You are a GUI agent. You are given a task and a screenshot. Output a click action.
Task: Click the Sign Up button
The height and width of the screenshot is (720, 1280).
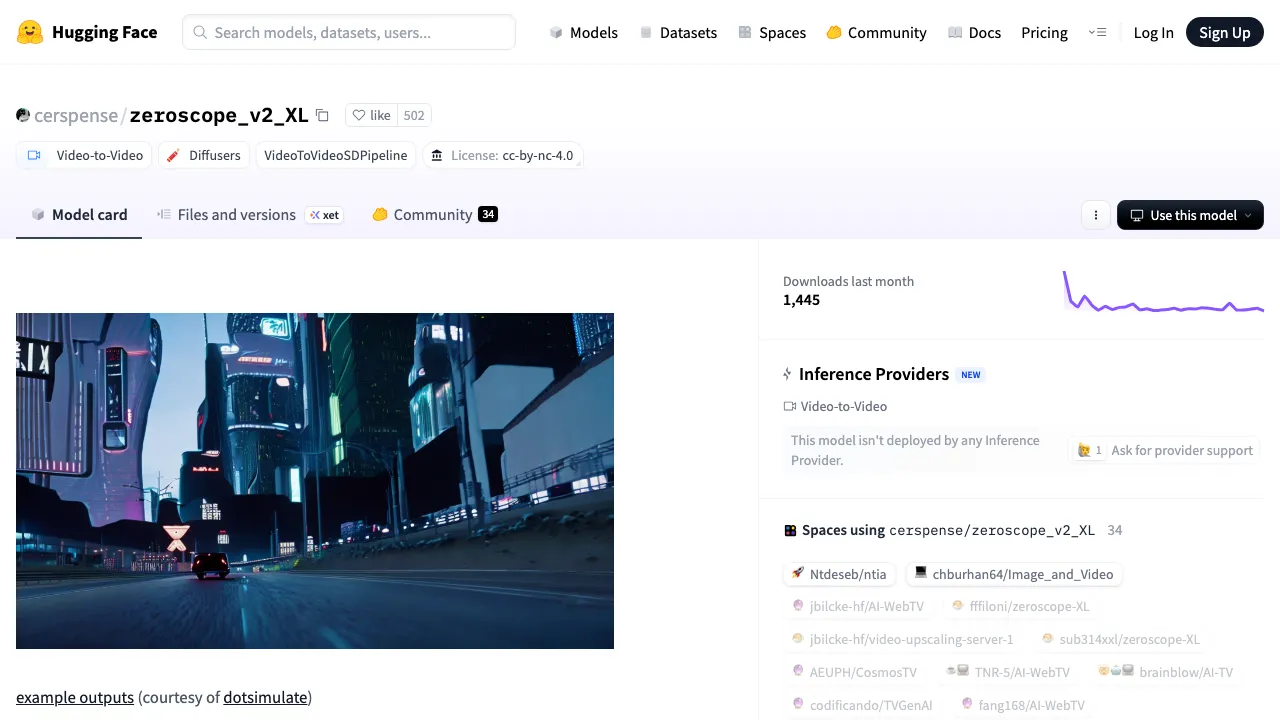1224,33
